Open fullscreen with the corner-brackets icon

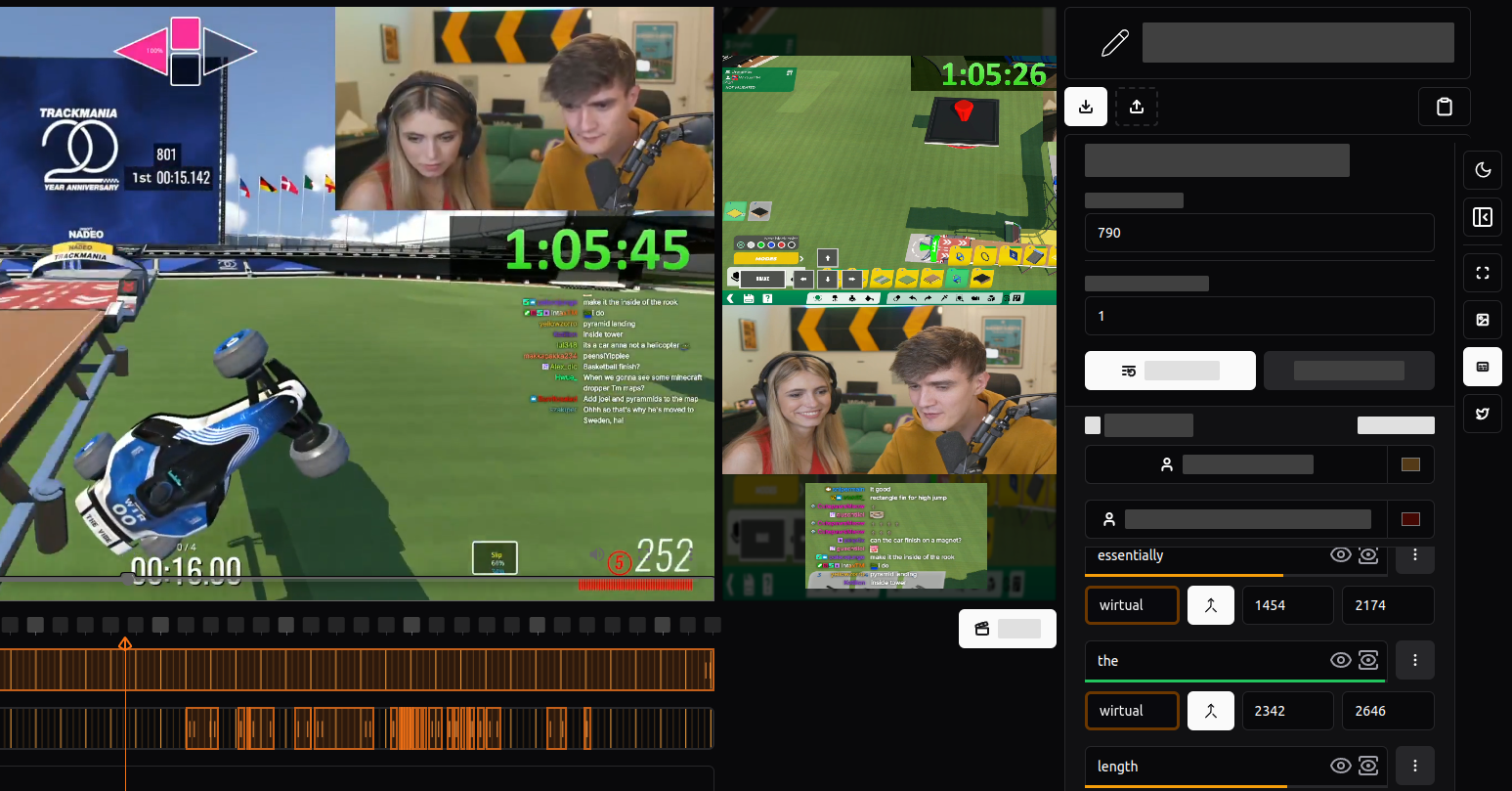[1483, 273]
